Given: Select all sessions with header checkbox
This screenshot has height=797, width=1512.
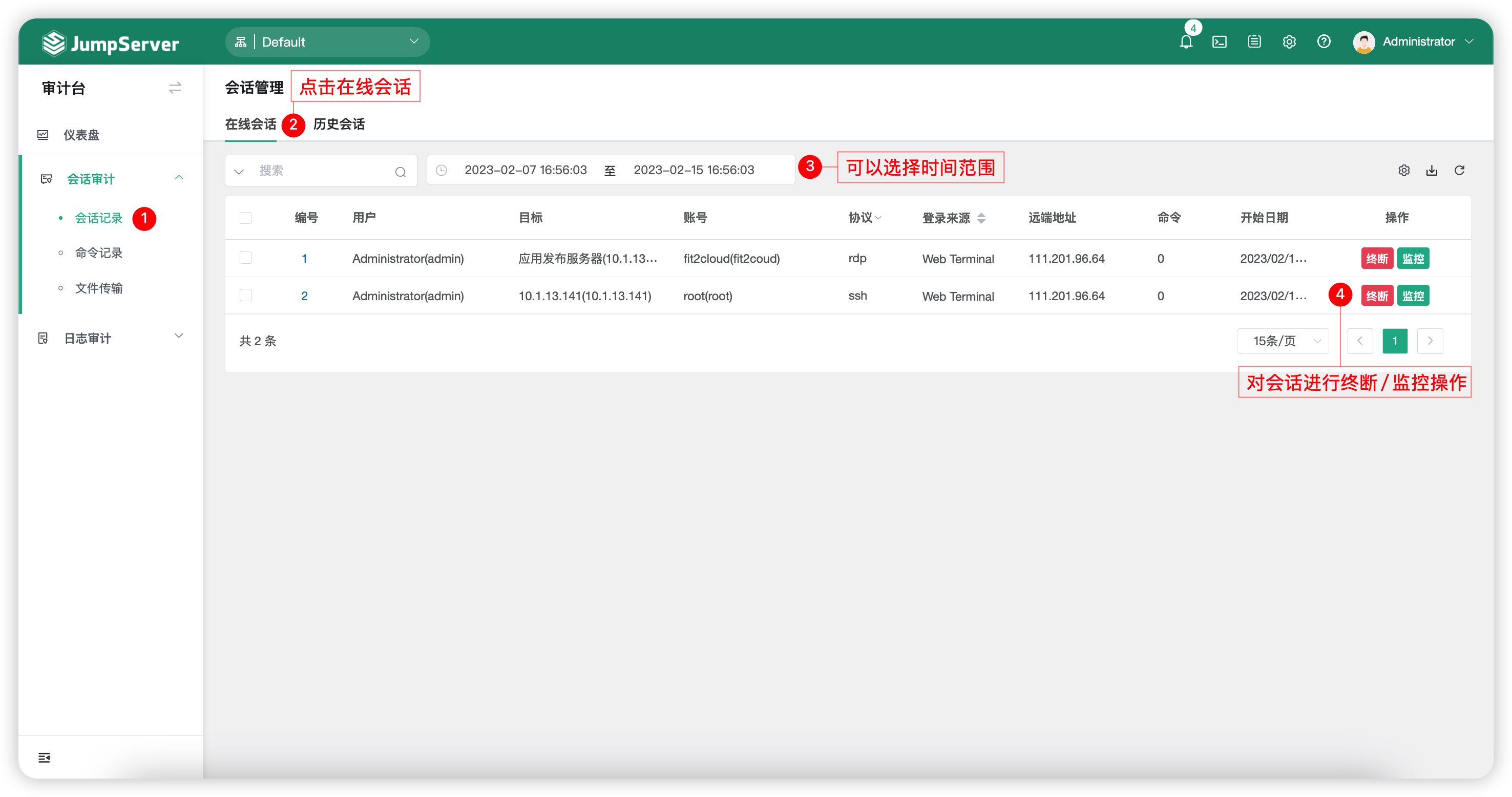Looking at the screenshot, I should [x=245, y=218].
